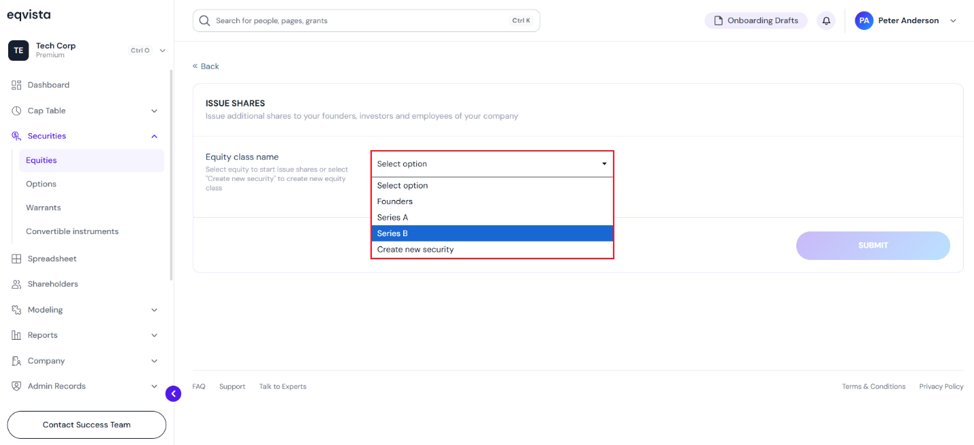Viewport: 974px width, 445px height.
Task: Open Peter Anderson account menu chevron
Action: 954,21
